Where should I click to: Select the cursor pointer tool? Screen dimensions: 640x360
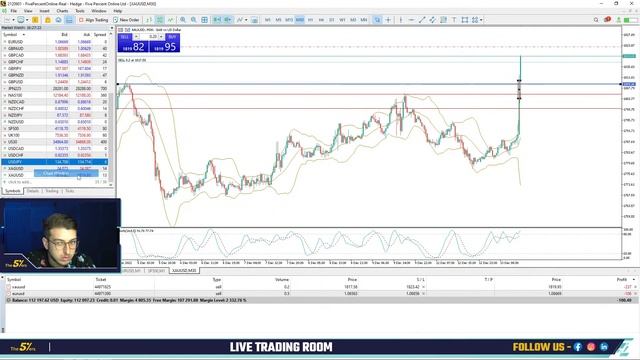(377, 20)
